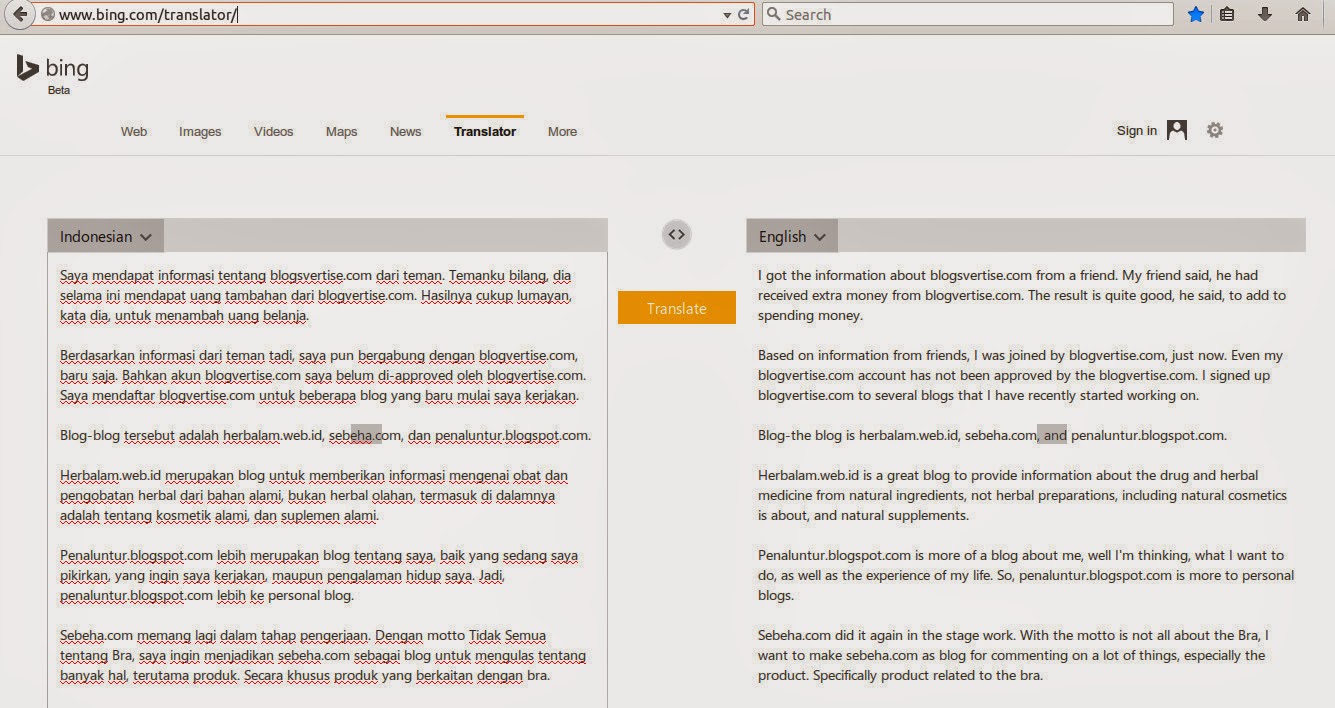Click source paragraph starting 'Saya mendapat informasi'
The width and height of the screenshot is (1335, 708).
[318, 295]
